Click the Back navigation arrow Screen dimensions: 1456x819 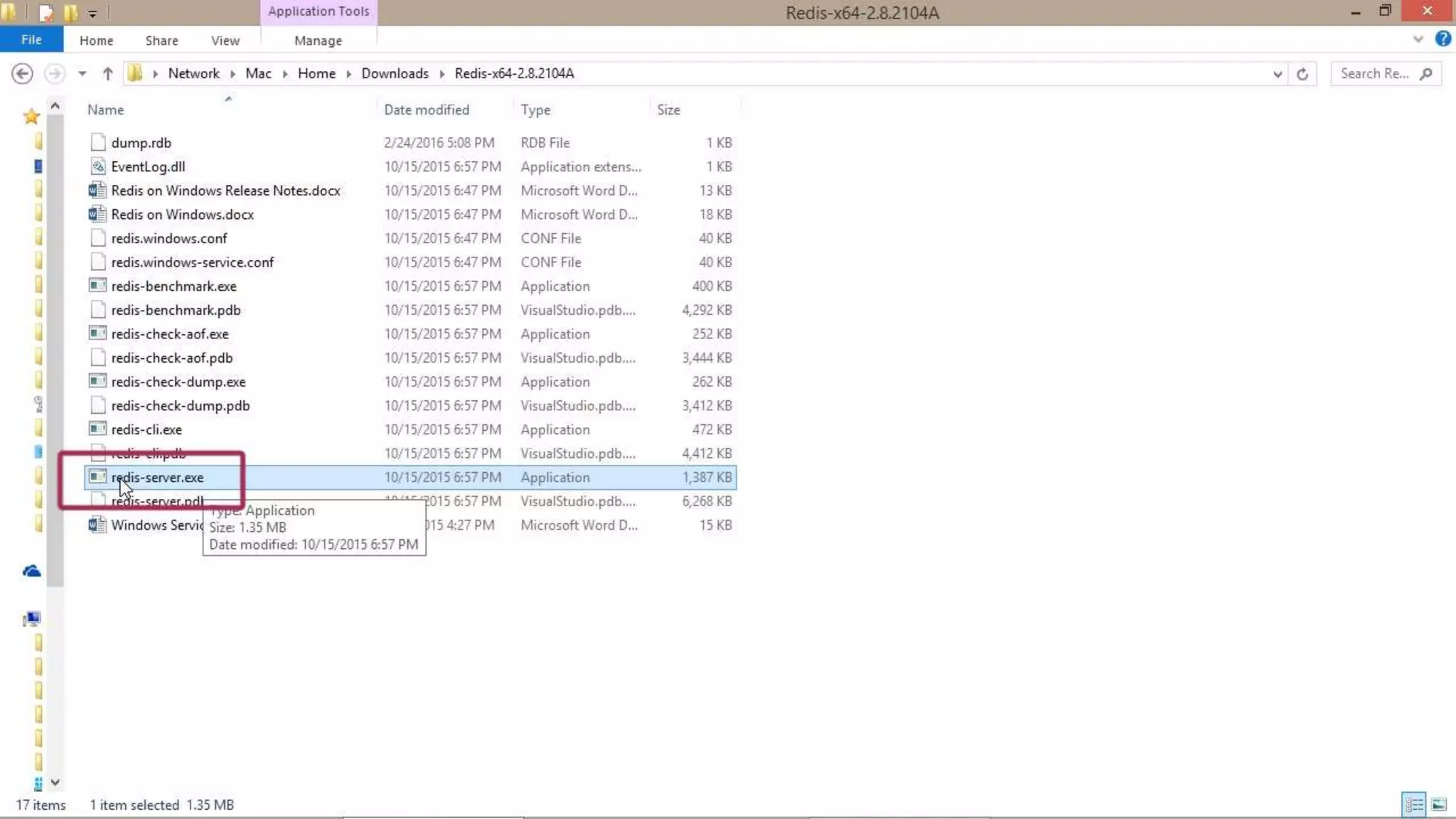(22, 73)
